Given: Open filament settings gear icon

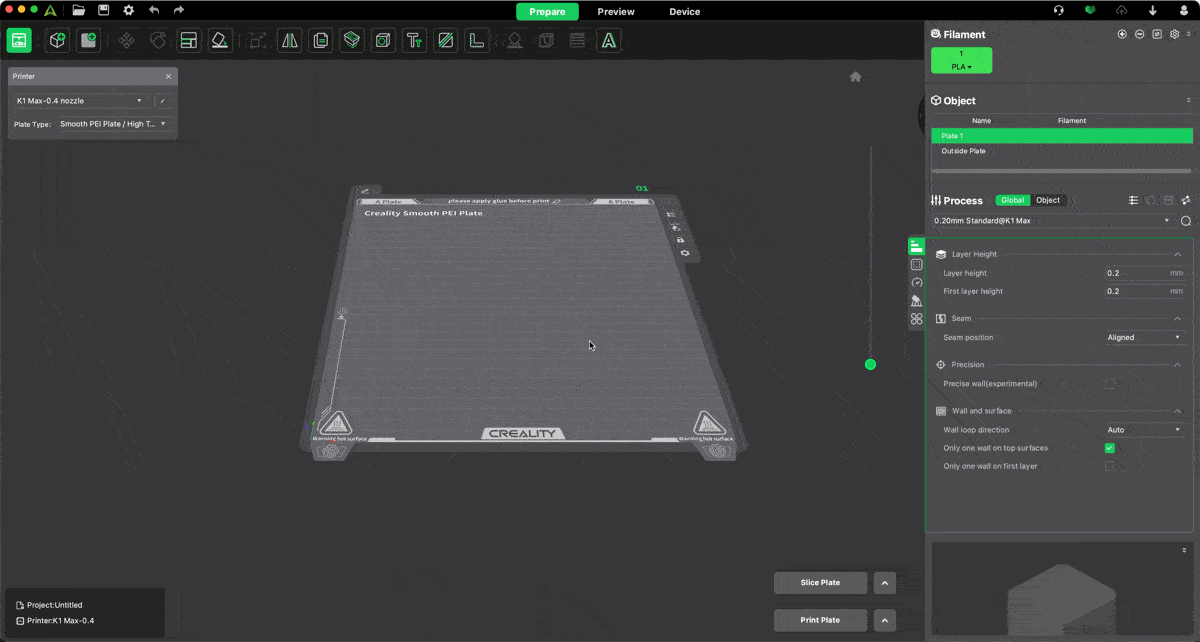Looking at the screenshot, I should click(1174, 34).
